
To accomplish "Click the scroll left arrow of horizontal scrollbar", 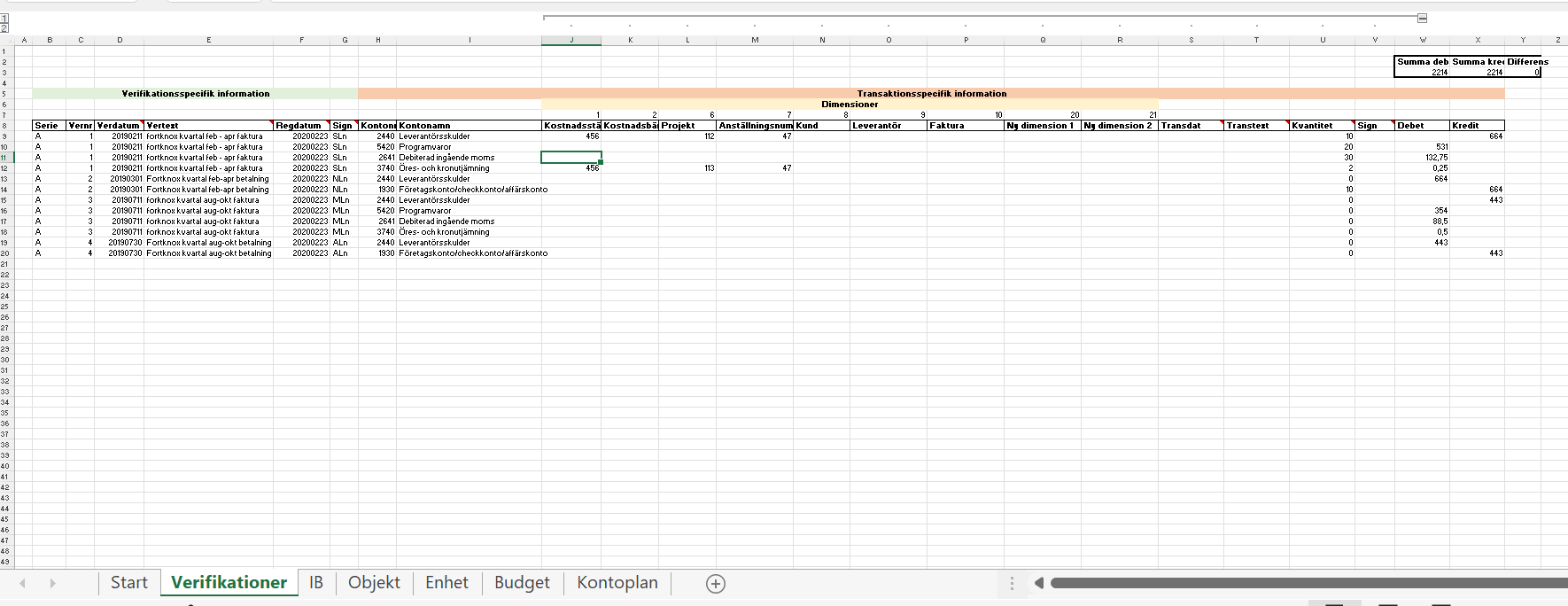I will click(1039, 583).
